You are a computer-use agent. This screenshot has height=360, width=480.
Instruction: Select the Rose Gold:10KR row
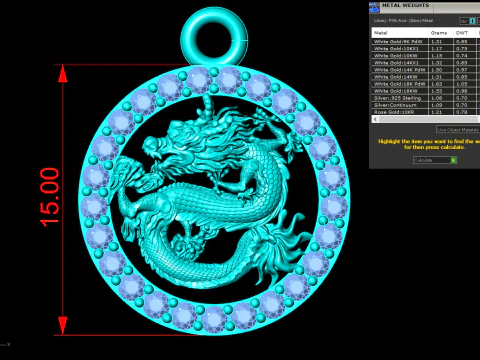pyautogui.click(x=426, y=112)
